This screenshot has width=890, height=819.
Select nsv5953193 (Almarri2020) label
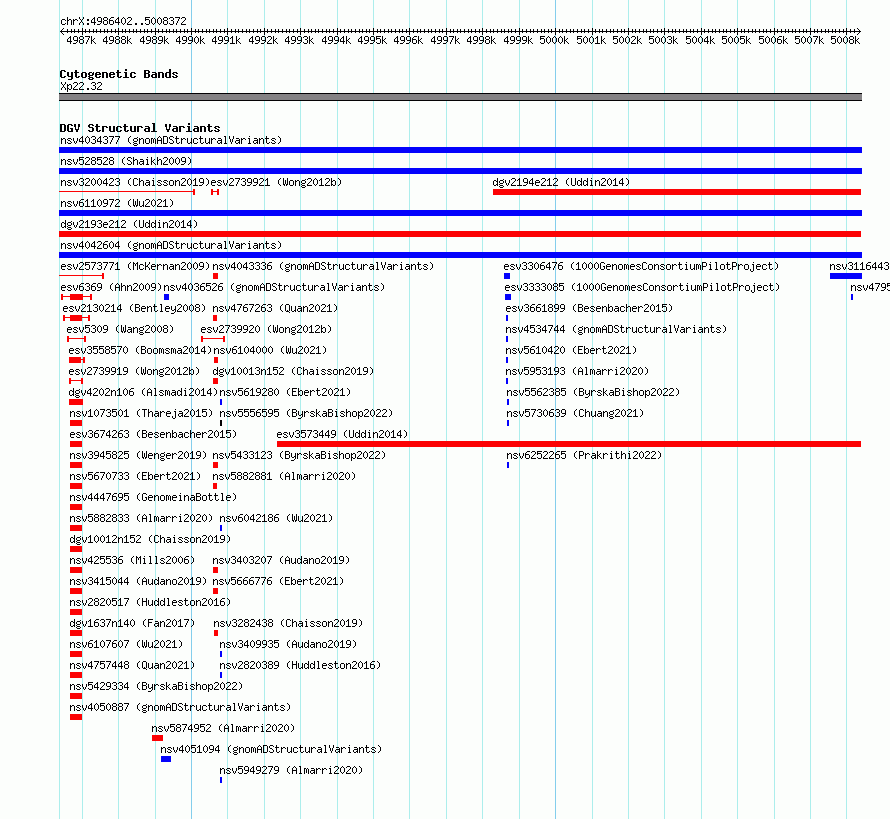(x=577, y=371)
